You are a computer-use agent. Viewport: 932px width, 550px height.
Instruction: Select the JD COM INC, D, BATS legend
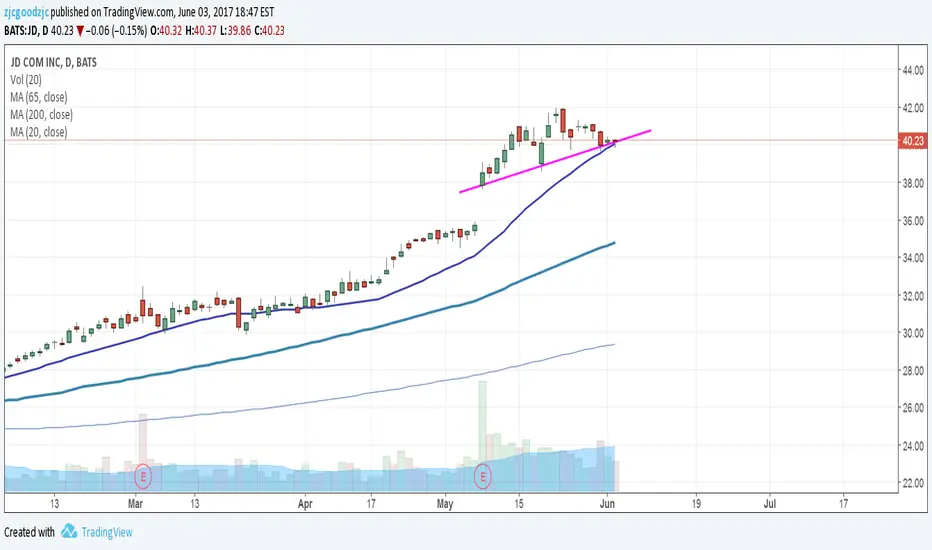click(53, 62)
